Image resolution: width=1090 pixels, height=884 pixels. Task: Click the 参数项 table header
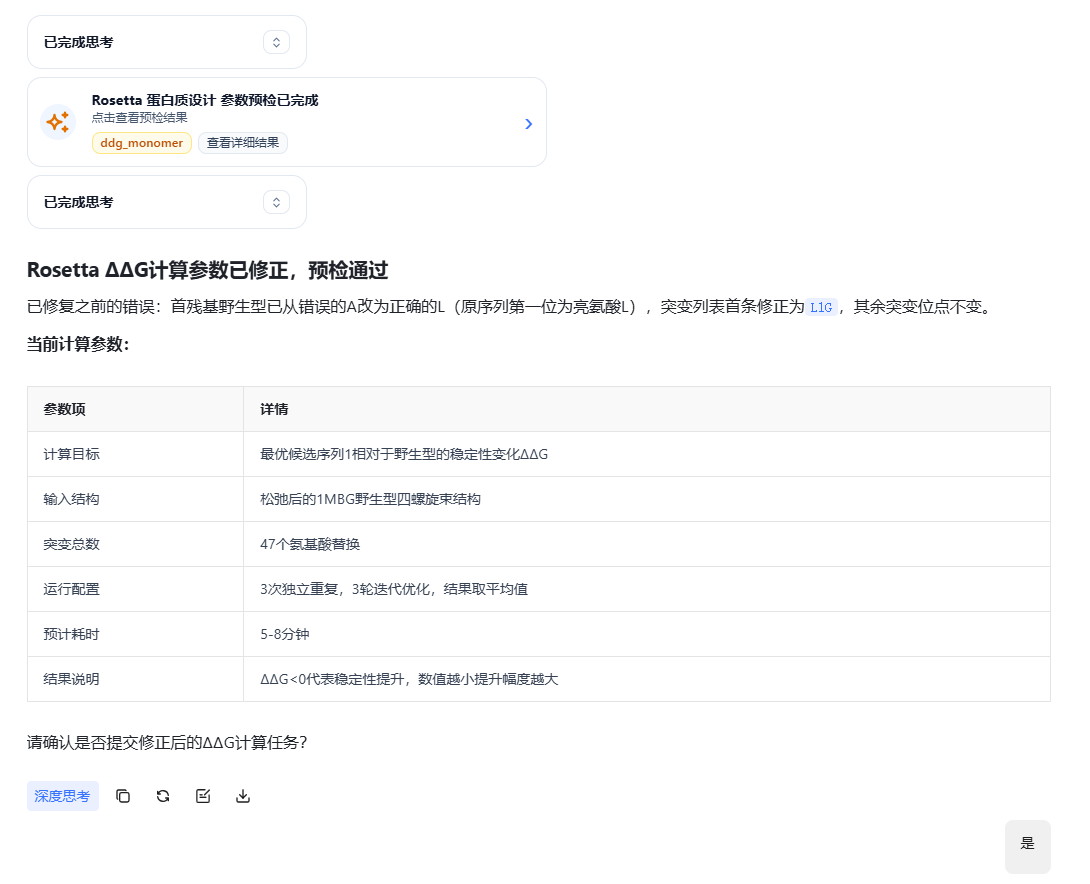click(x=136, y=409)
